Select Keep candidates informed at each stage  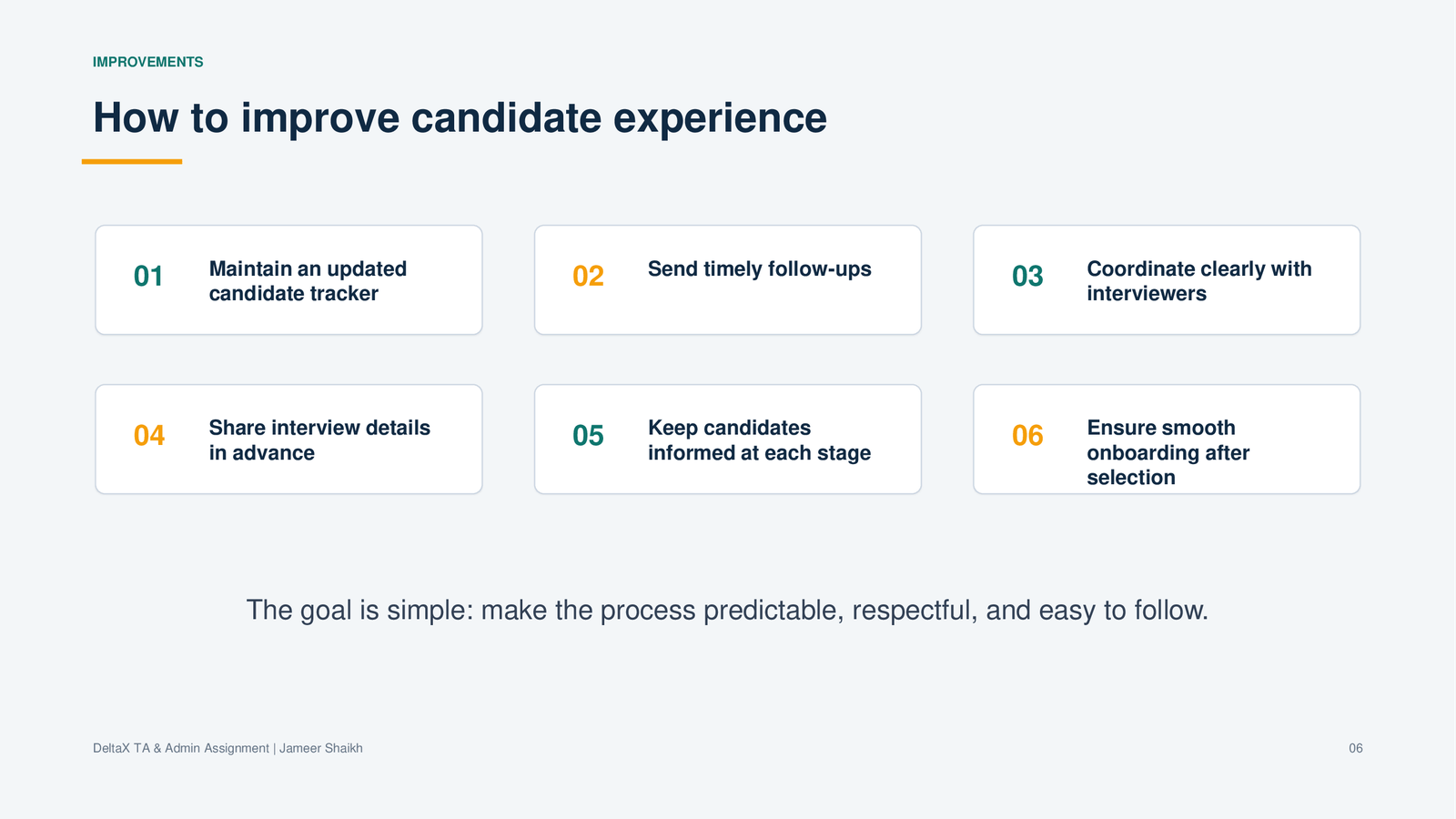pyautogui.click(x=759, y=440)
